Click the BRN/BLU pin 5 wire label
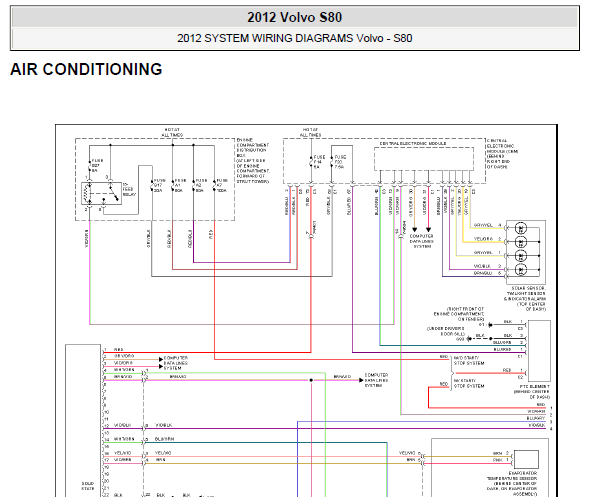The width and height of the screenshot is (603, 497). [483, 273]
